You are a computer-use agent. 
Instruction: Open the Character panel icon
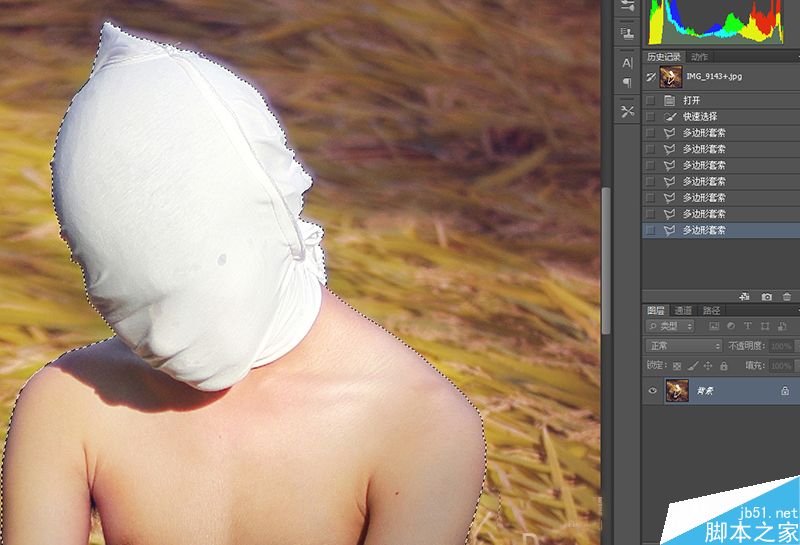tap(627, 63)
